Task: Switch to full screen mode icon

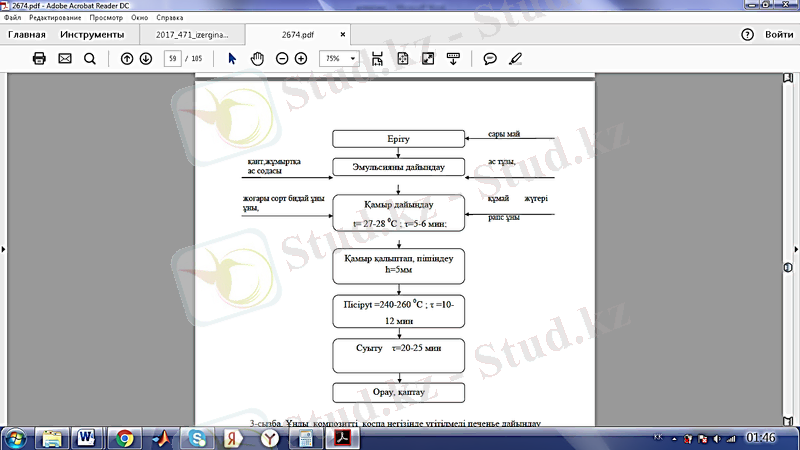Action: tap(428, 59)
